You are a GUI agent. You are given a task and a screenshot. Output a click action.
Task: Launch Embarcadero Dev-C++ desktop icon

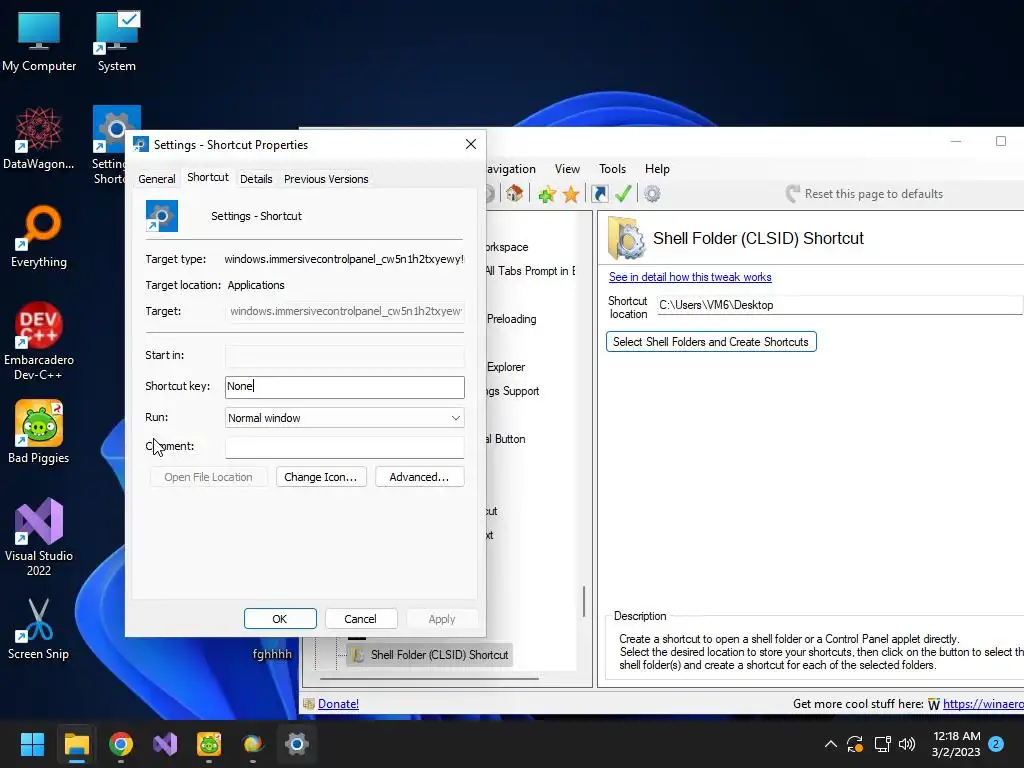[39, 341]
